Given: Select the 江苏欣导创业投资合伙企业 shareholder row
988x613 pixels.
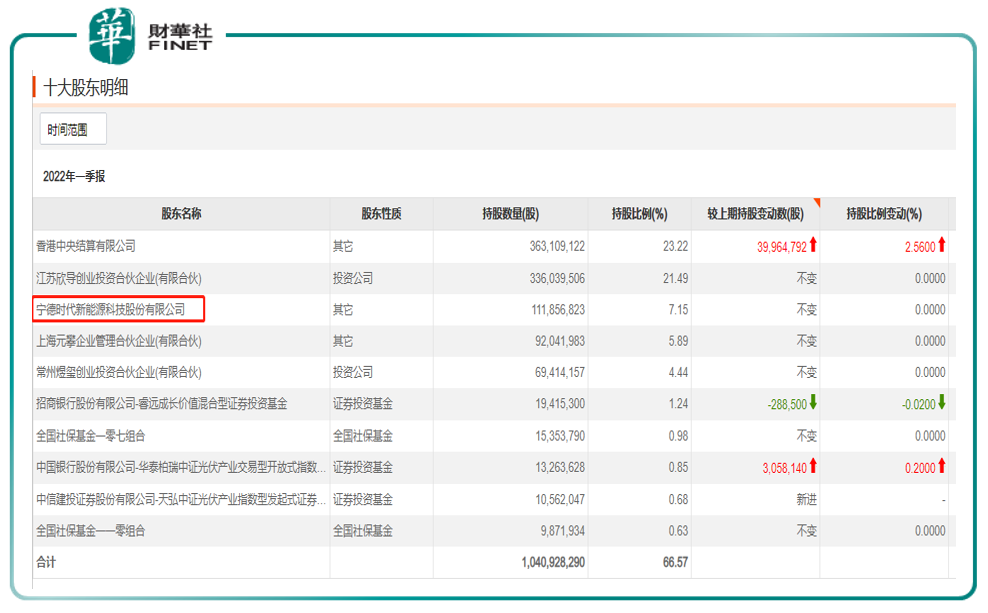Looking at the screenshot, I should pos(494,278).
